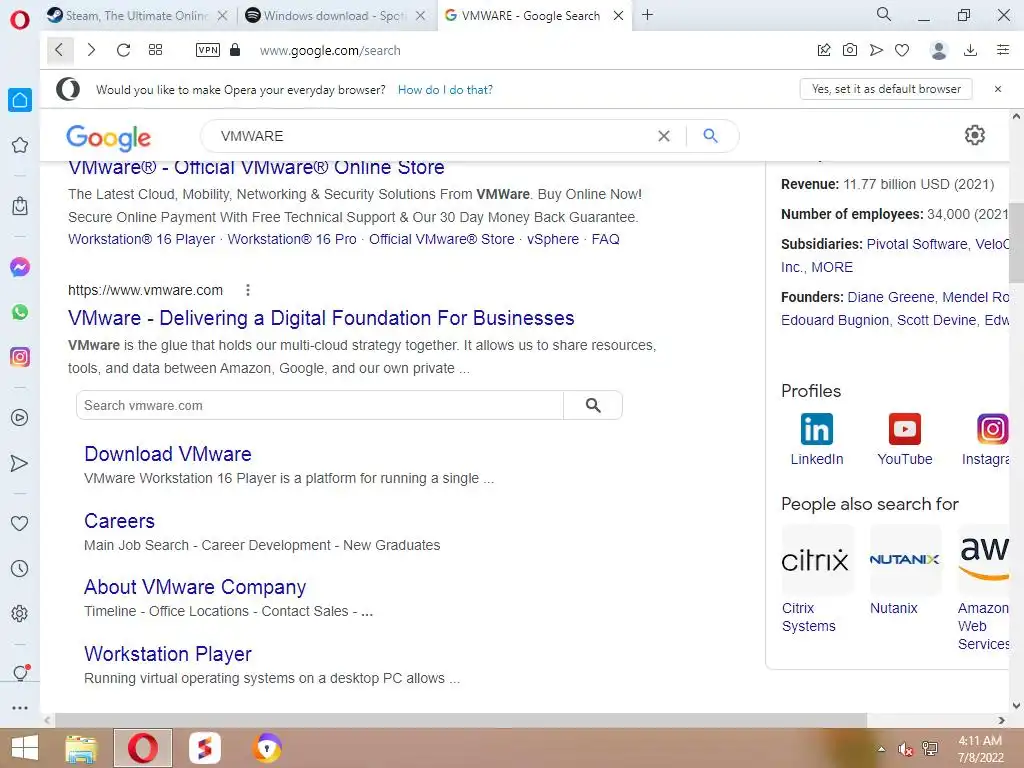Image resolution: width=1024 pixels, height=768 pixels.
Task: Open the Opera main menu logo
Action: pyautogui.click(x=20, y=20)
